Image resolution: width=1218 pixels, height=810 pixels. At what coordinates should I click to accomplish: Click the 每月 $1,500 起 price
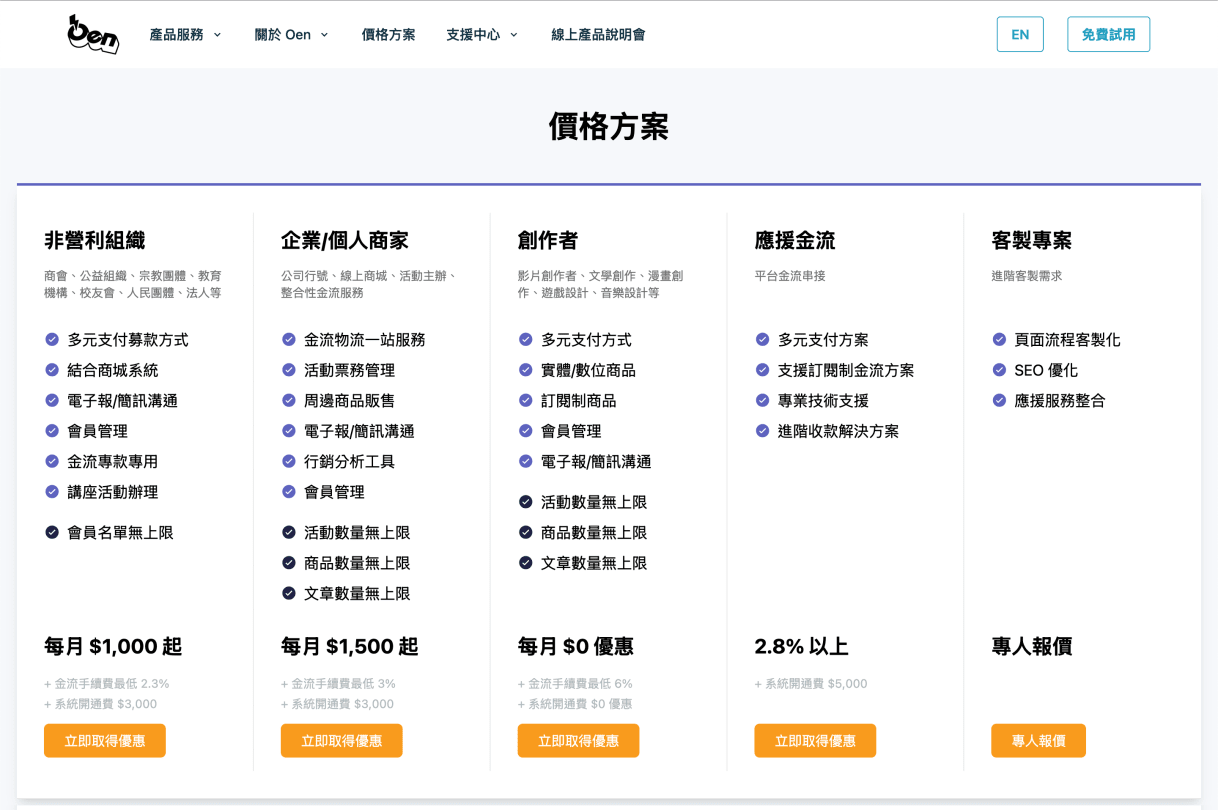[350, 647]
